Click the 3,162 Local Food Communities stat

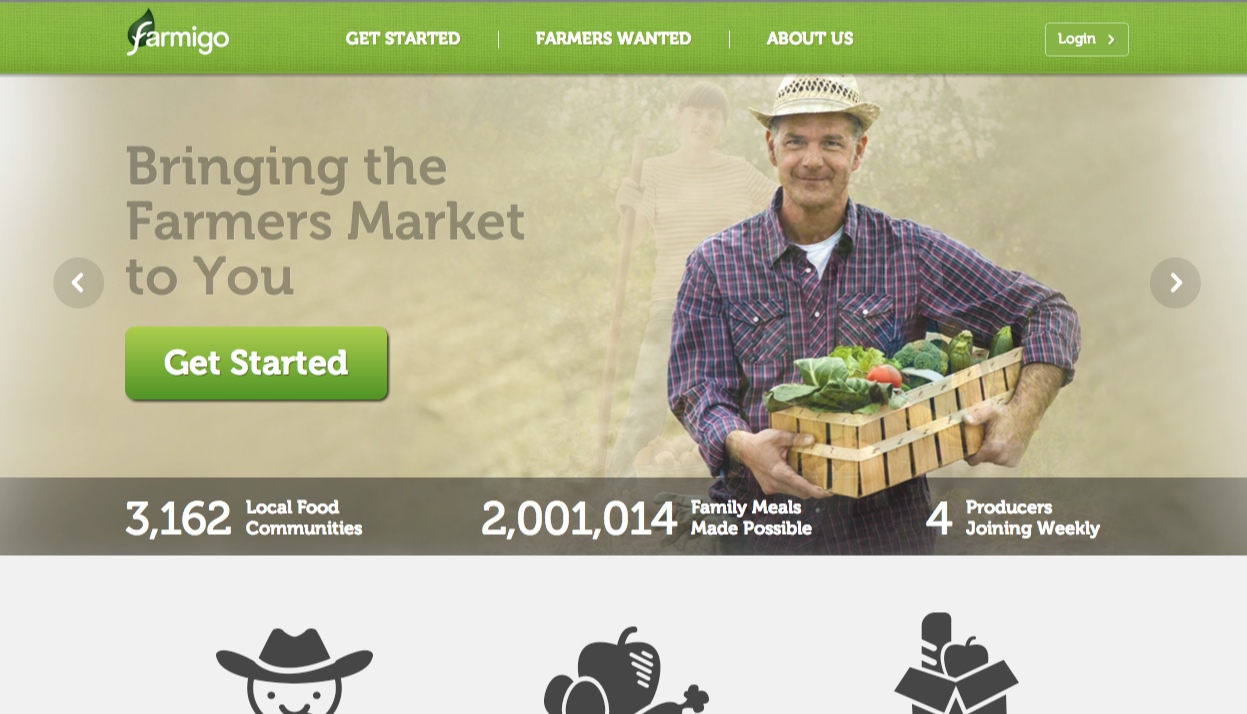(243, 518)
